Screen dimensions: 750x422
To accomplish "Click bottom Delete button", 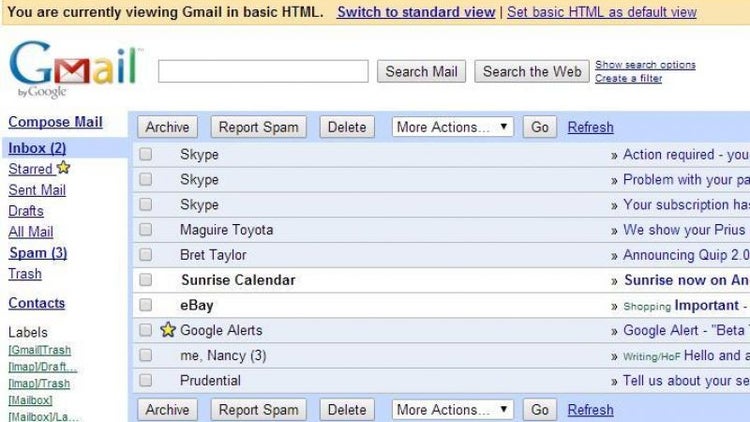I will [x=347, y=410].
